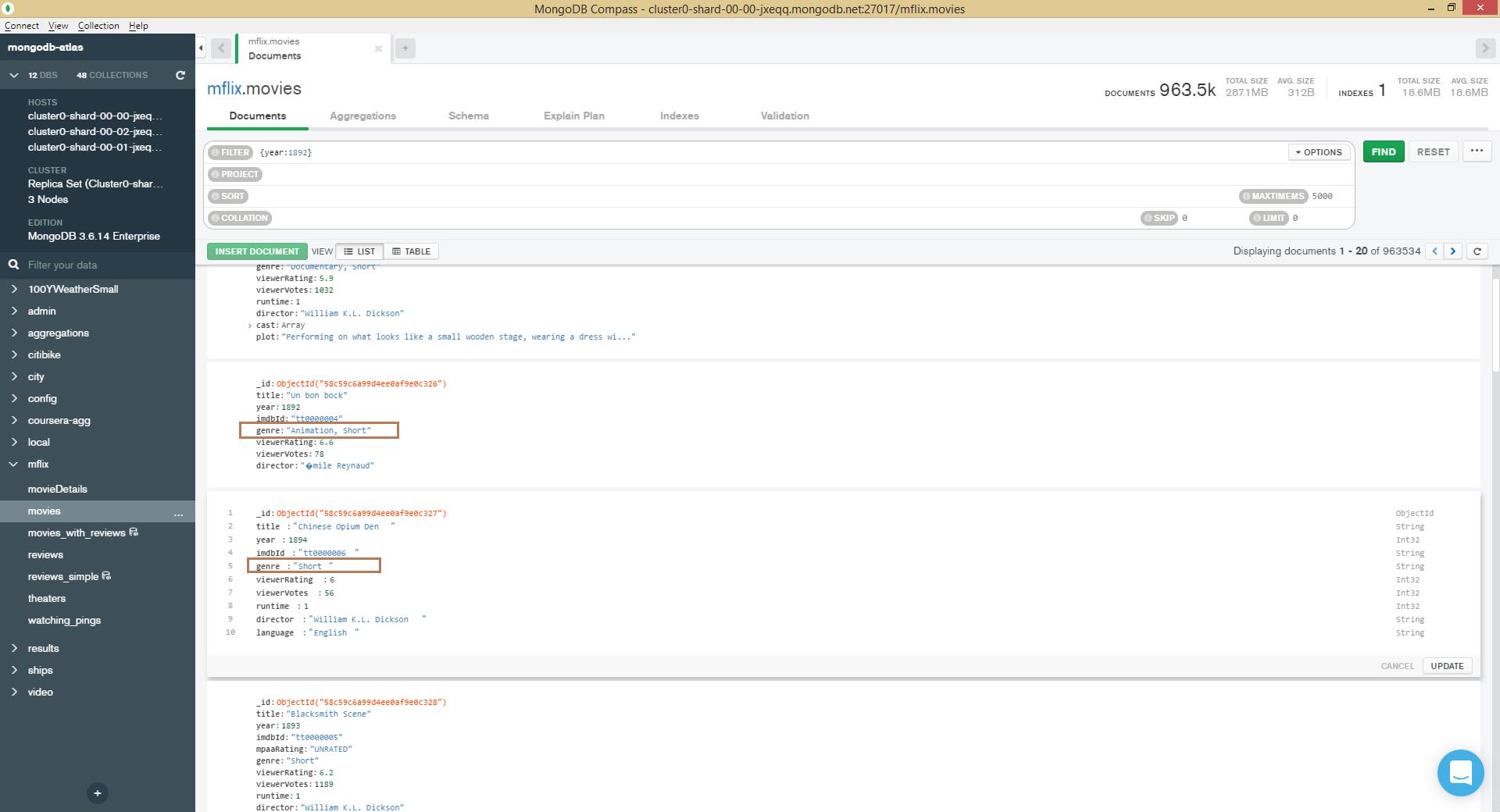Expand the cast Array field
This screenshot has width=1500, height=812.
pos(250,326)
